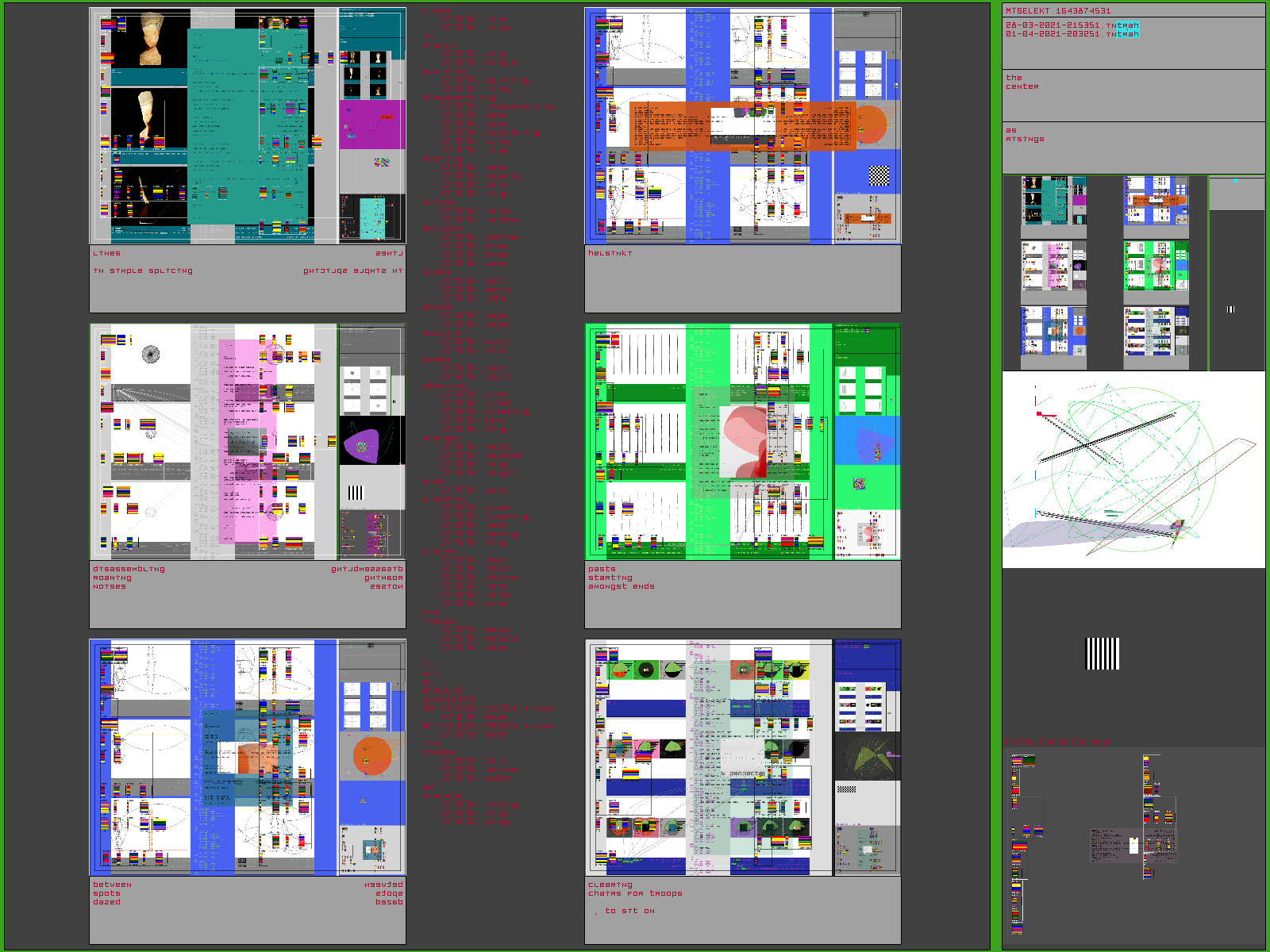
Task: Click the "the center" text box
Action: [1133, 94]
